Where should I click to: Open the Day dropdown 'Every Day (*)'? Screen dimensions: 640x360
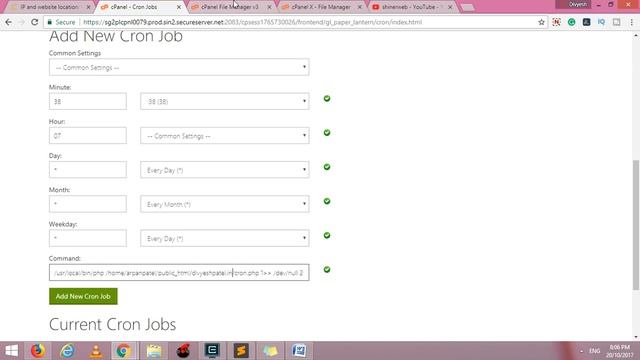click(224, 170)
